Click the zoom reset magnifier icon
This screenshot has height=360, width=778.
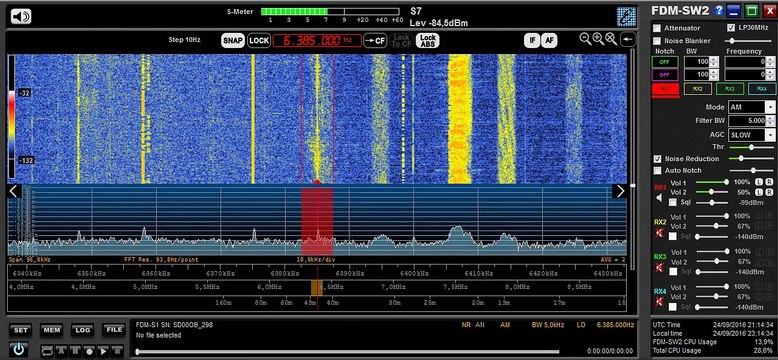tap(611, 39)
